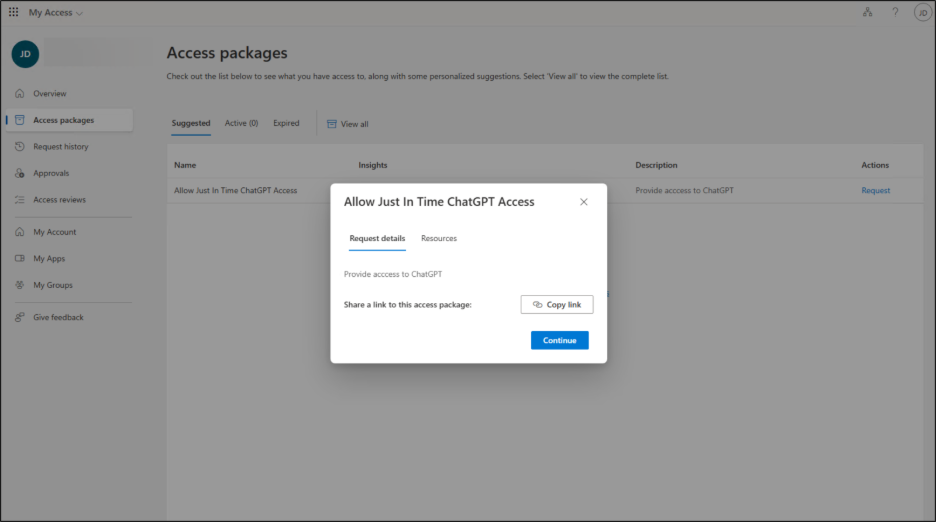Open the app launcher waffle icon

(13, 13)
